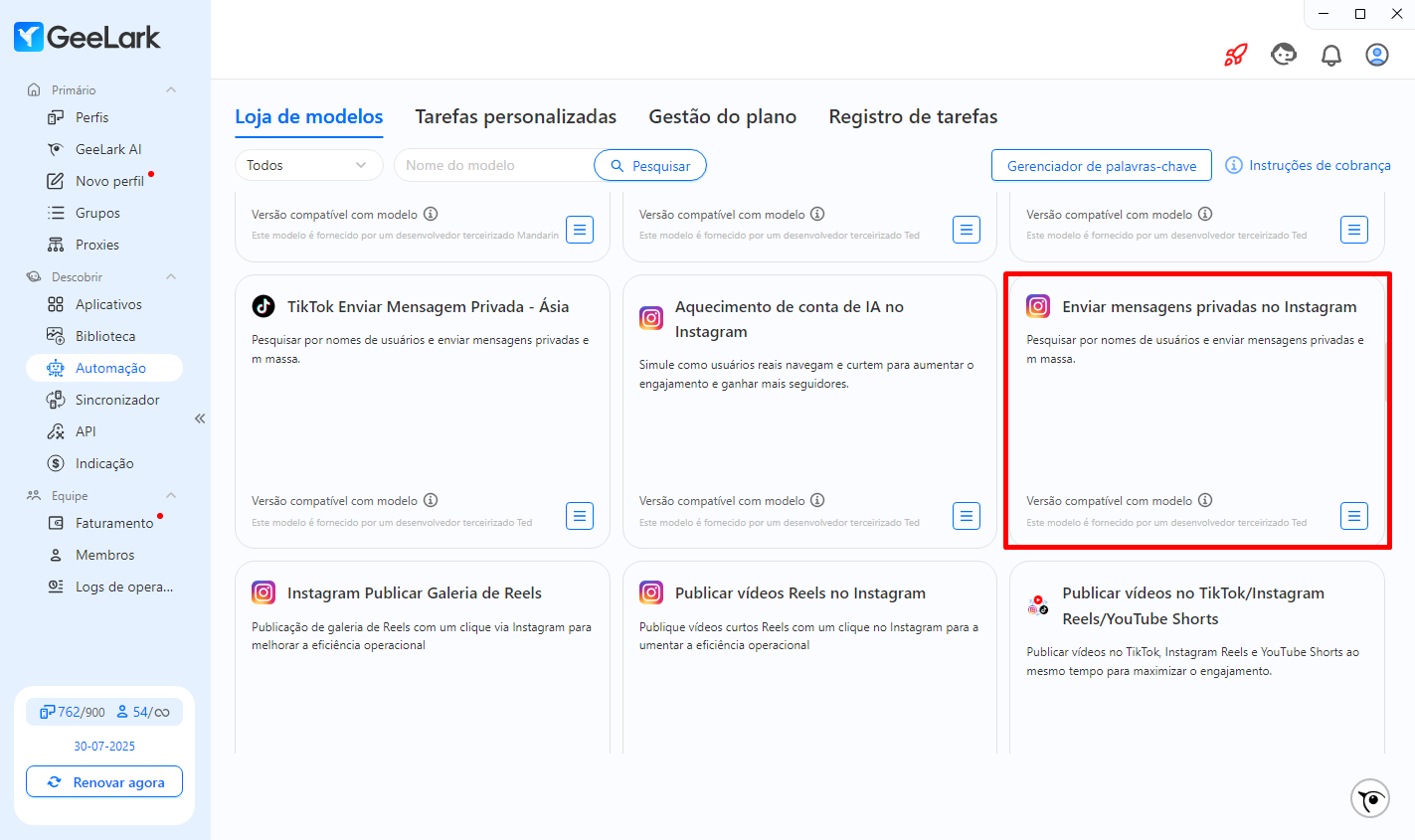Switch to Registro de tarefas tab
The height and width of the screenshot is (840, 1415).
pyautogui.click(x=913, y=116)
